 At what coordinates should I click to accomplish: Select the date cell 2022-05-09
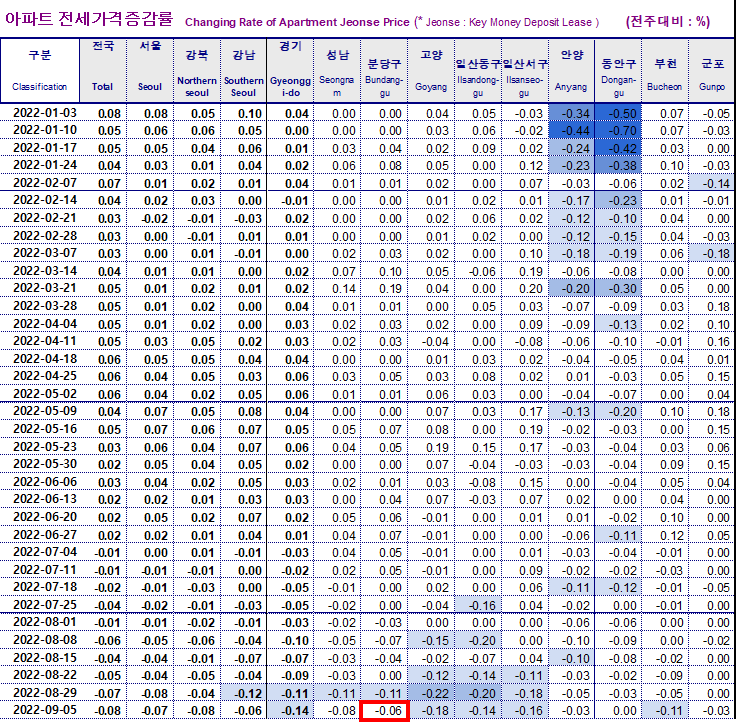tap(40, 411)
